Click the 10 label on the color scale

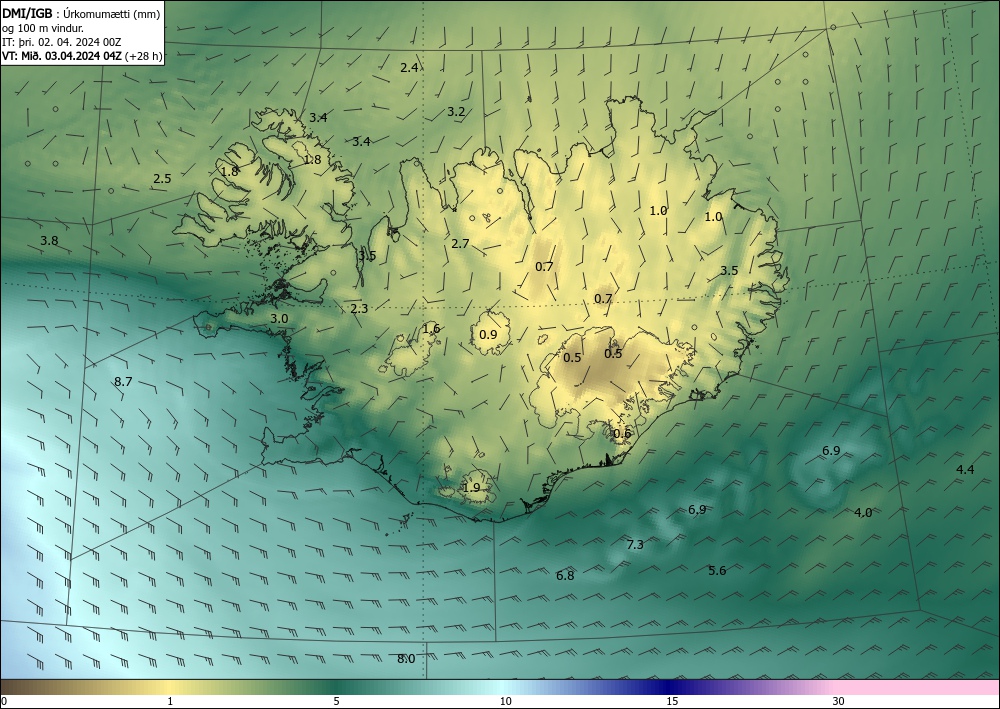click(x=506, y=702)
